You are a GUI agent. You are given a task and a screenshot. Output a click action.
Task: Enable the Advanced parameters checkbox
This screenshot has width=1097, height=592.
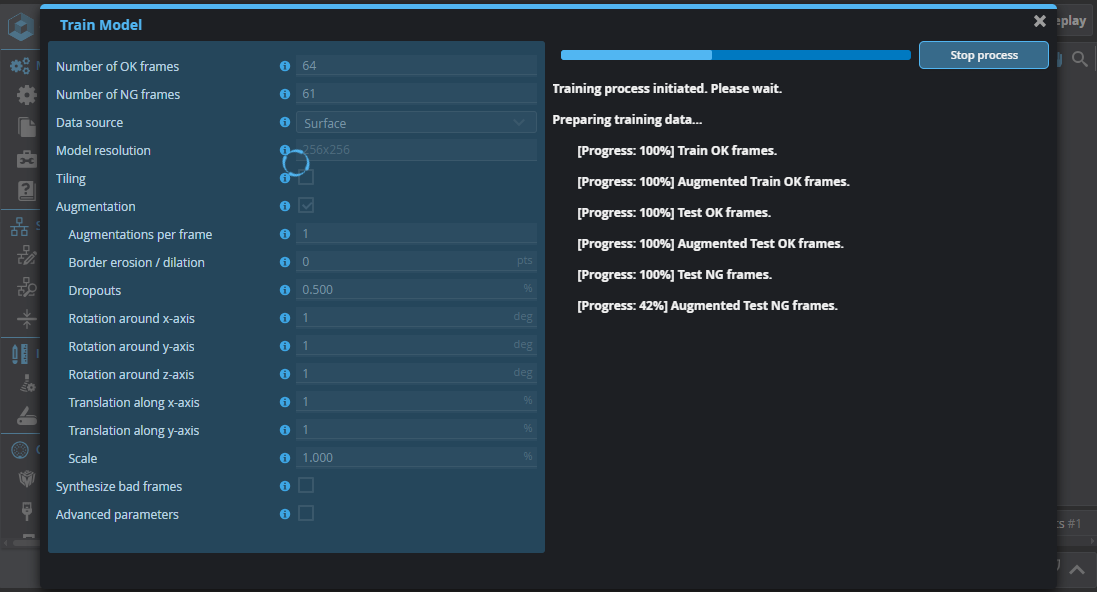(x=306, y=514)
